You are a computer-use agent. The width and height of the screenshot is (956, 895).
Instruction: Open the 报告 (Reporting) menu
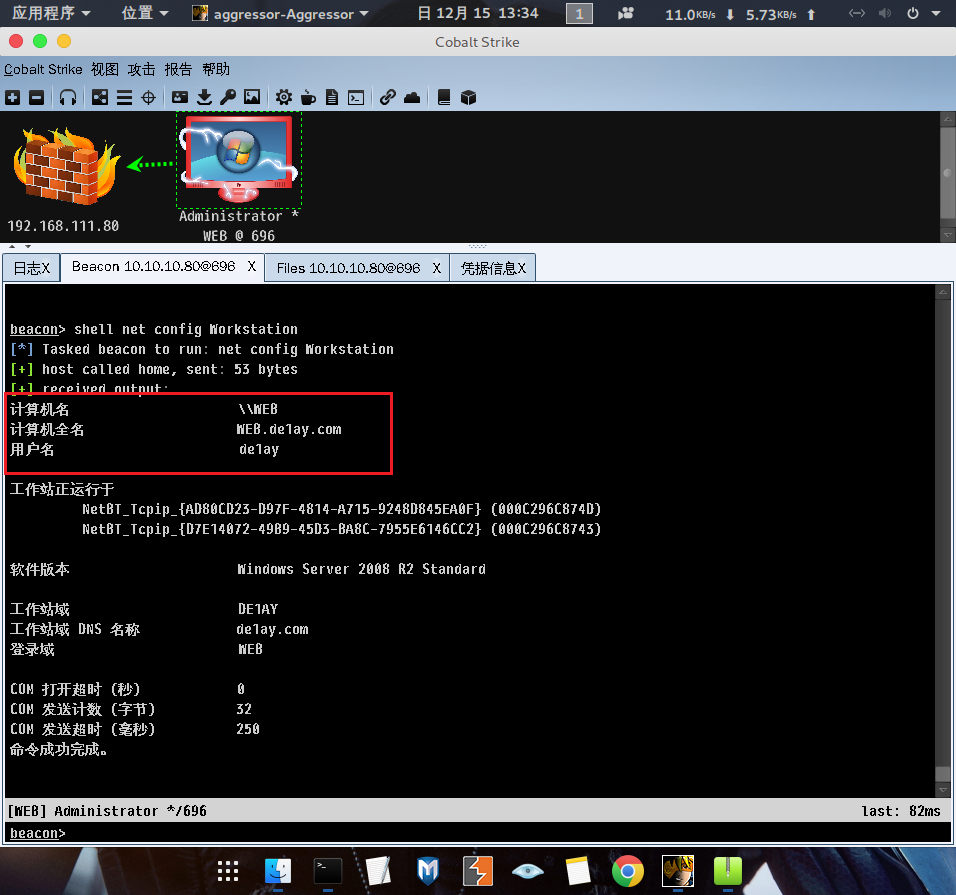(178, 70)
